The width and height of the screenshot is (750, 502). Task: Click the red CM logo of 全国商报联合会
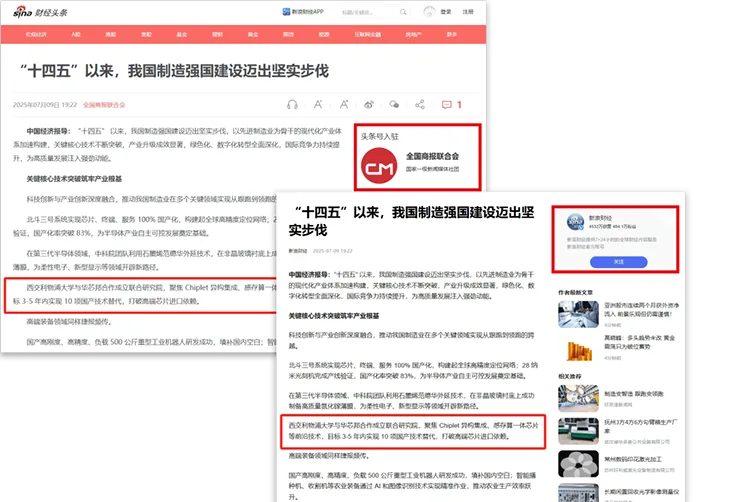[379, 166]
